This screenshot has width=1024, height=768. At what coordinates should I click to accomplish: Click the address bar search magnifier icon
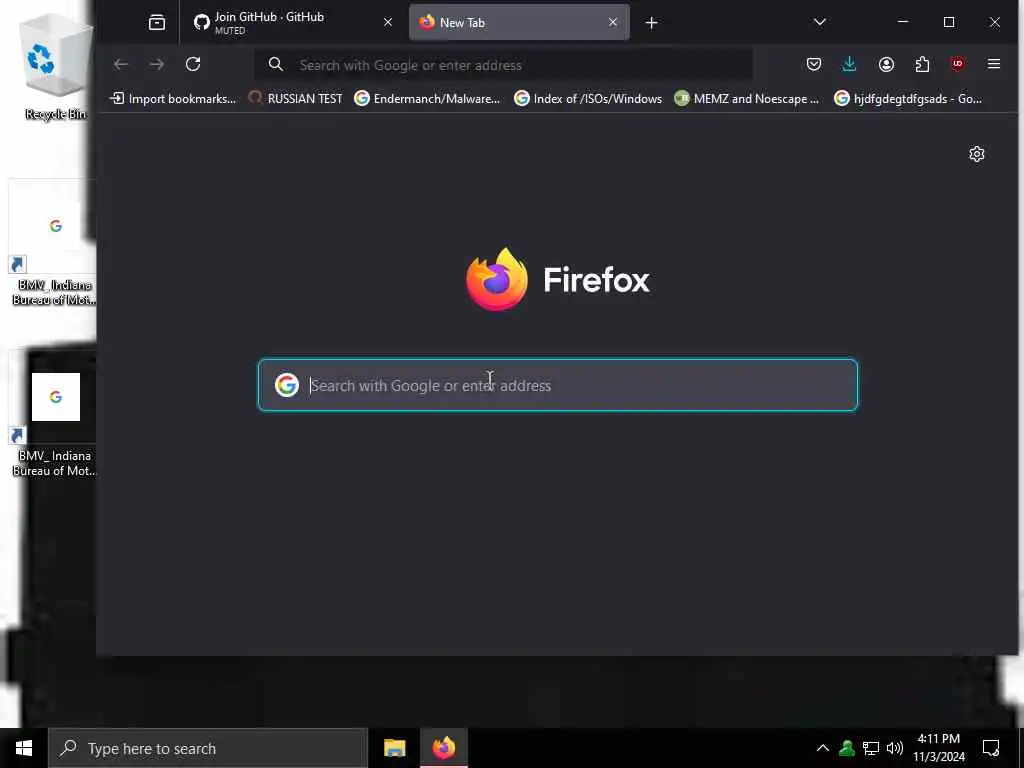coord(276,64)
